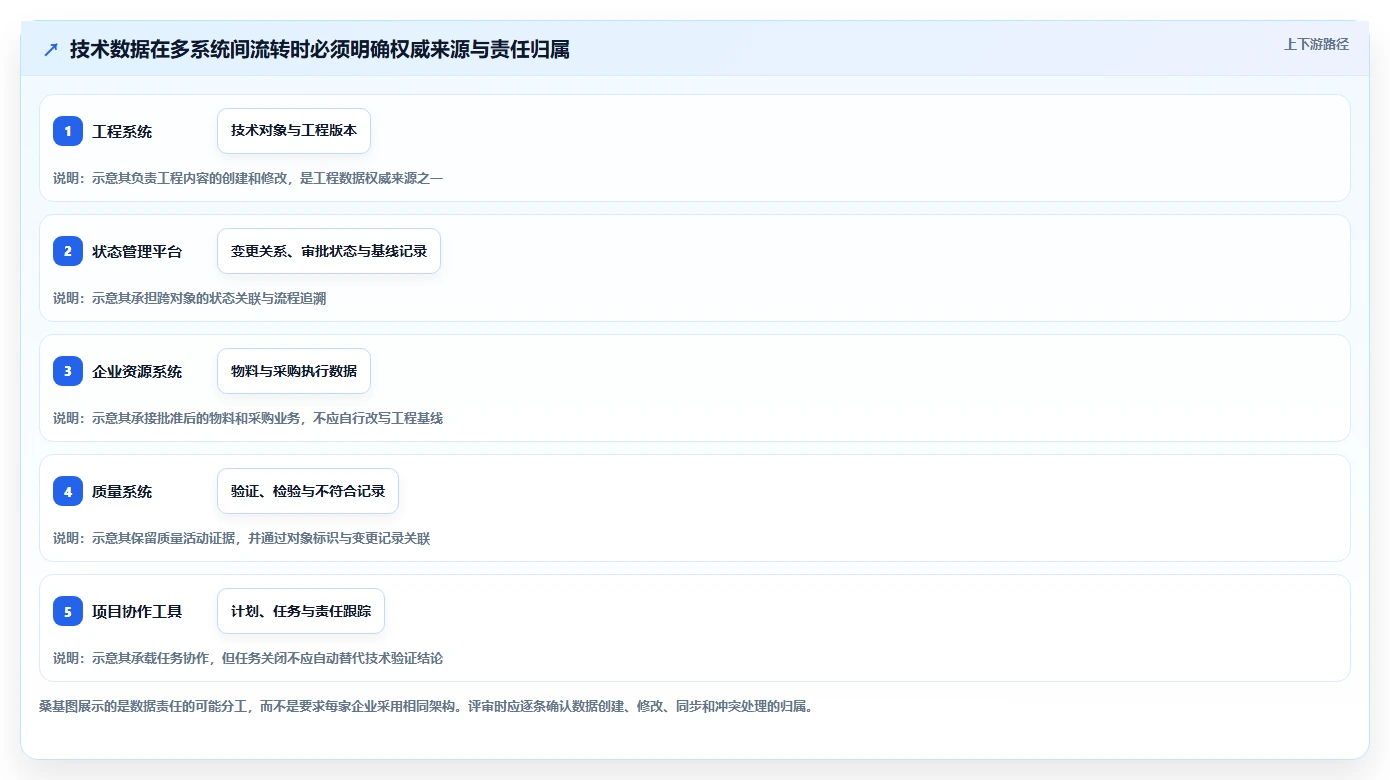Screen dimensions: 1390x780
Task: Click the 企业资源系统 row title
Action: point(137,371)
